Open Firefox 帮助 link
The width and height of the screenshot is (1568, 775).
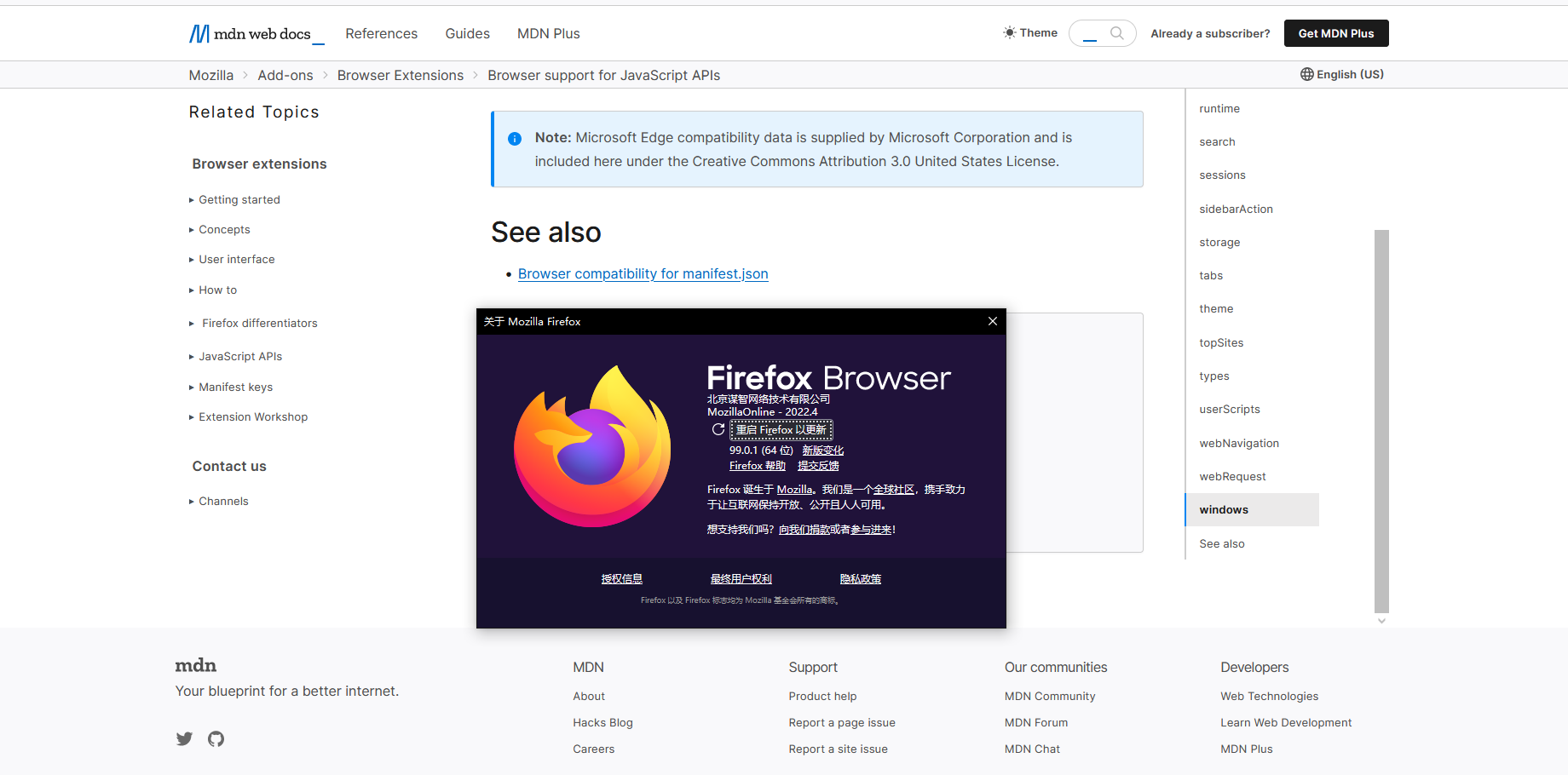[x=758, y=466]
